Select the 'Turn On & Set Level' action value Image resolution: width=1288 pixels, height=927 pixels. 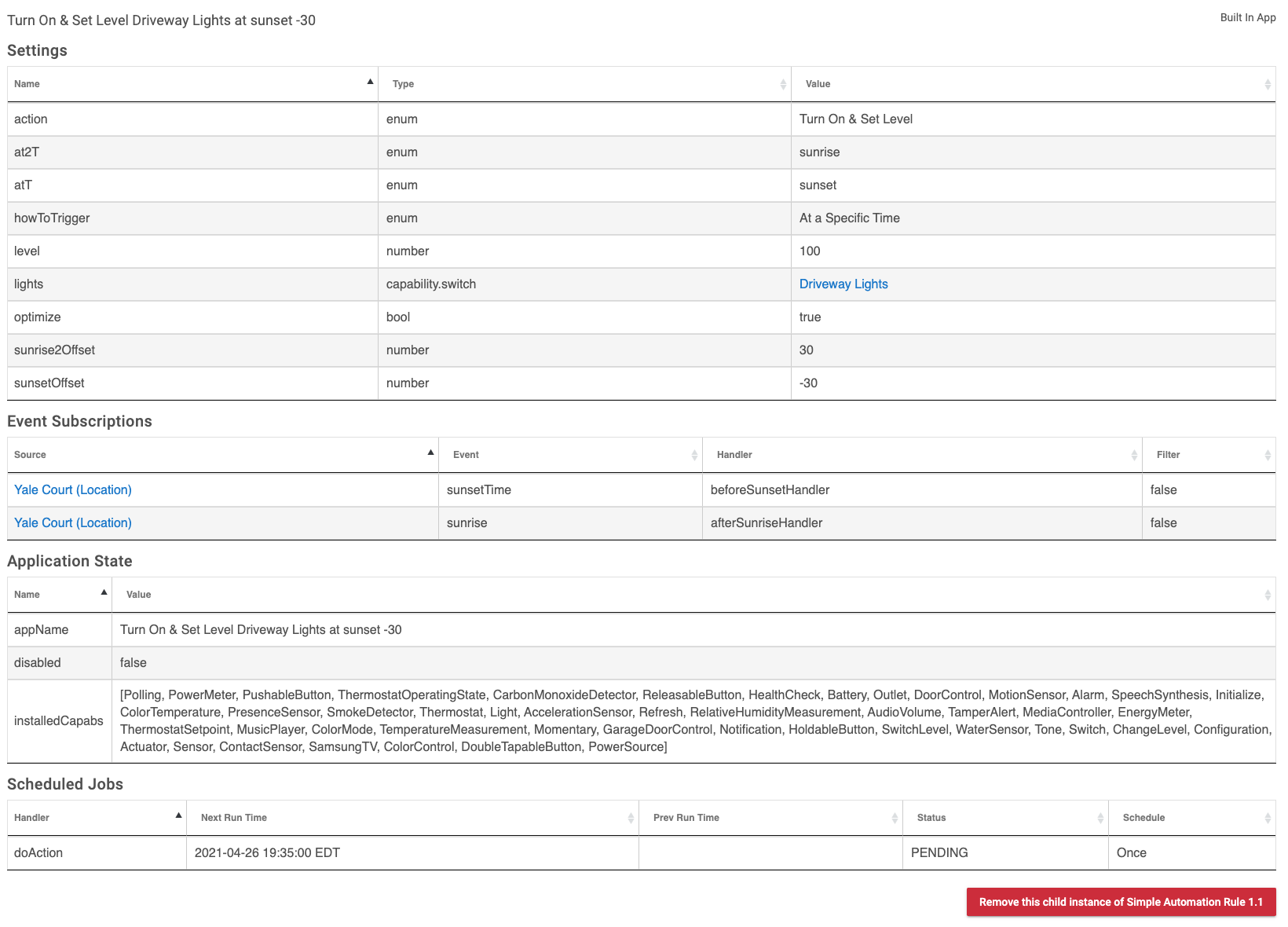click(856, 119)
